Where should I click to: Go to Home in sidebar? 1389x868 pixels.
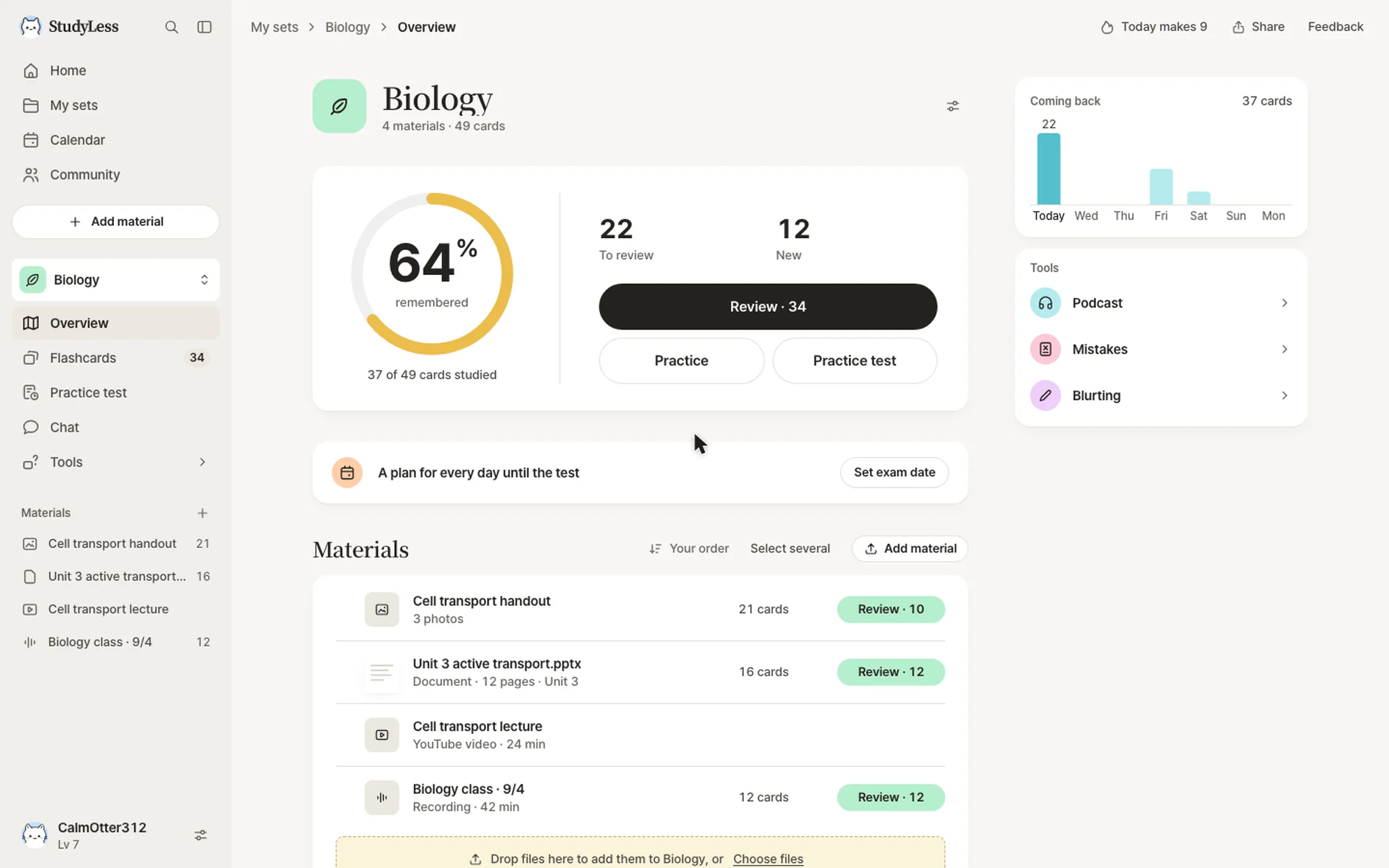click(x=116, y=71)
